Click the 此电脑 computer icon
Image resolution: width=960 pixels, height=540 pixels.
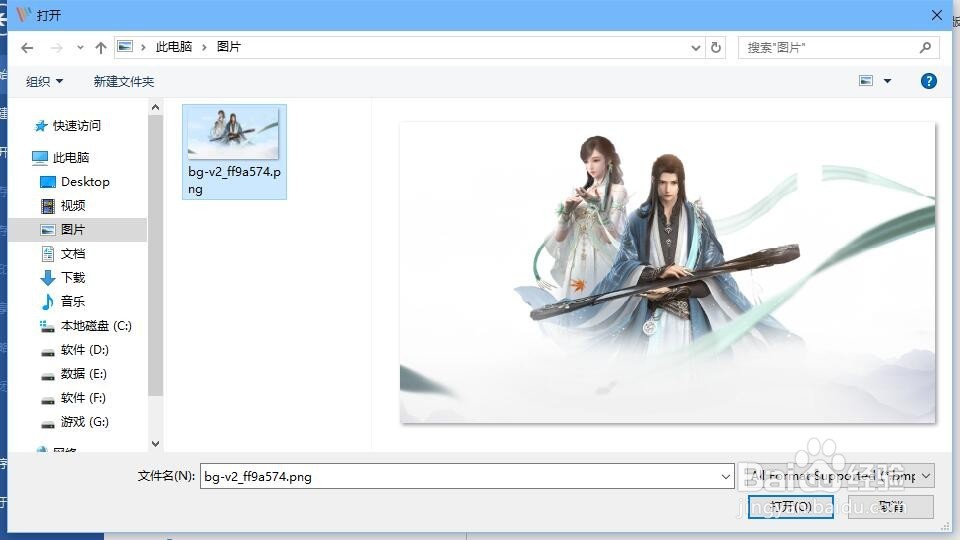[40, 158]
